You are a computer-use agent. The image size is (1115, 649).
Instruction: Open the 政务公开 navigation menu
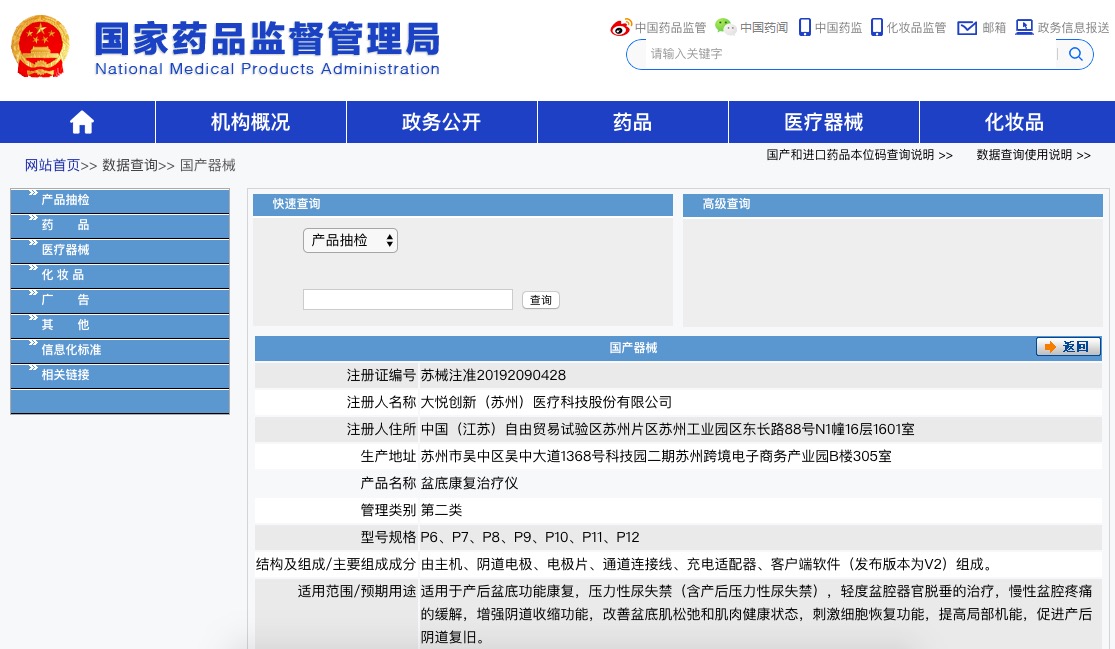(442, 122)
